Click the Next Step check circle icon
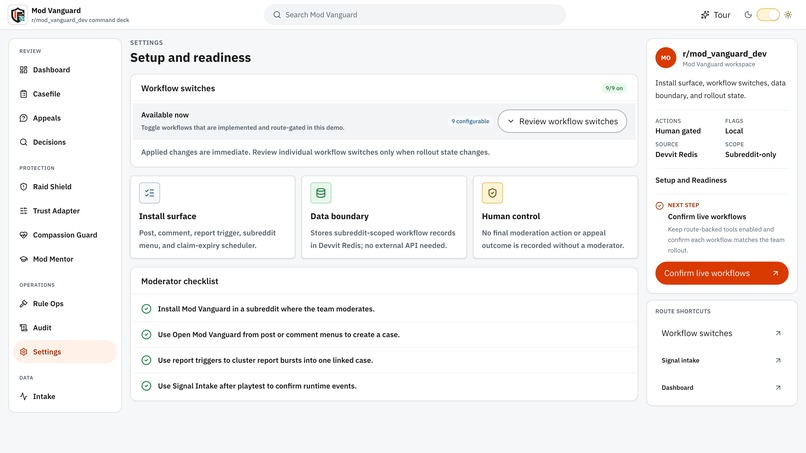This screenshot has width=806, height=453. tap(660, 206)
